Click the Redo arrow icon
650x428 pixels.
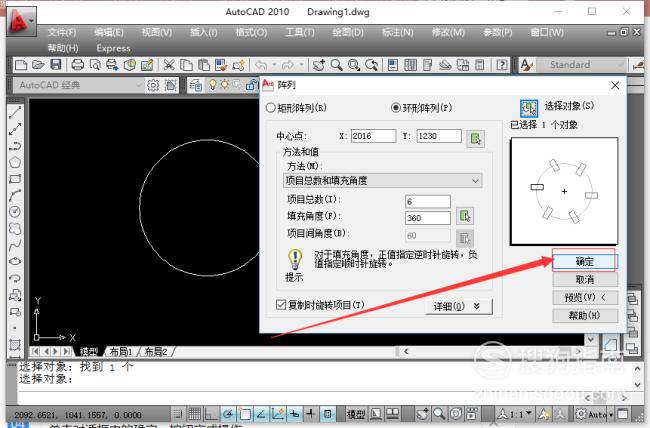click(x=287, y=65)
